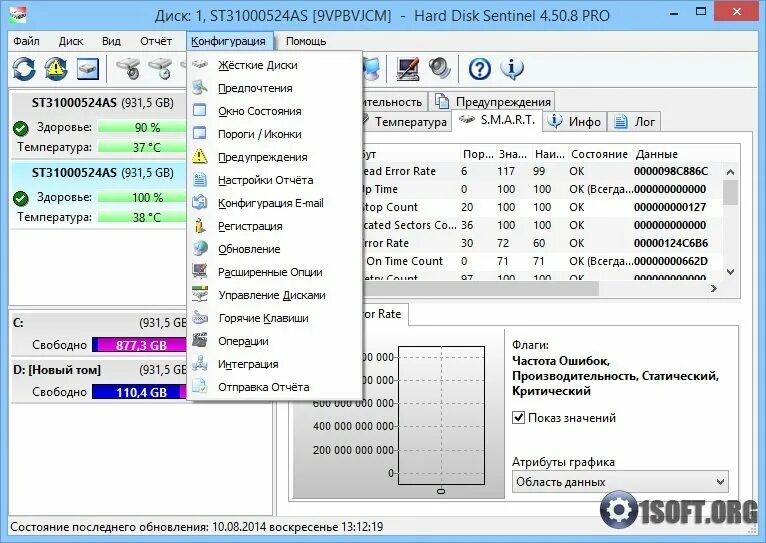Image resolution: width=766 pixels, height=543 pixels.
Task: Click the disk with clock toolbar icon
Action: (161, 69)
